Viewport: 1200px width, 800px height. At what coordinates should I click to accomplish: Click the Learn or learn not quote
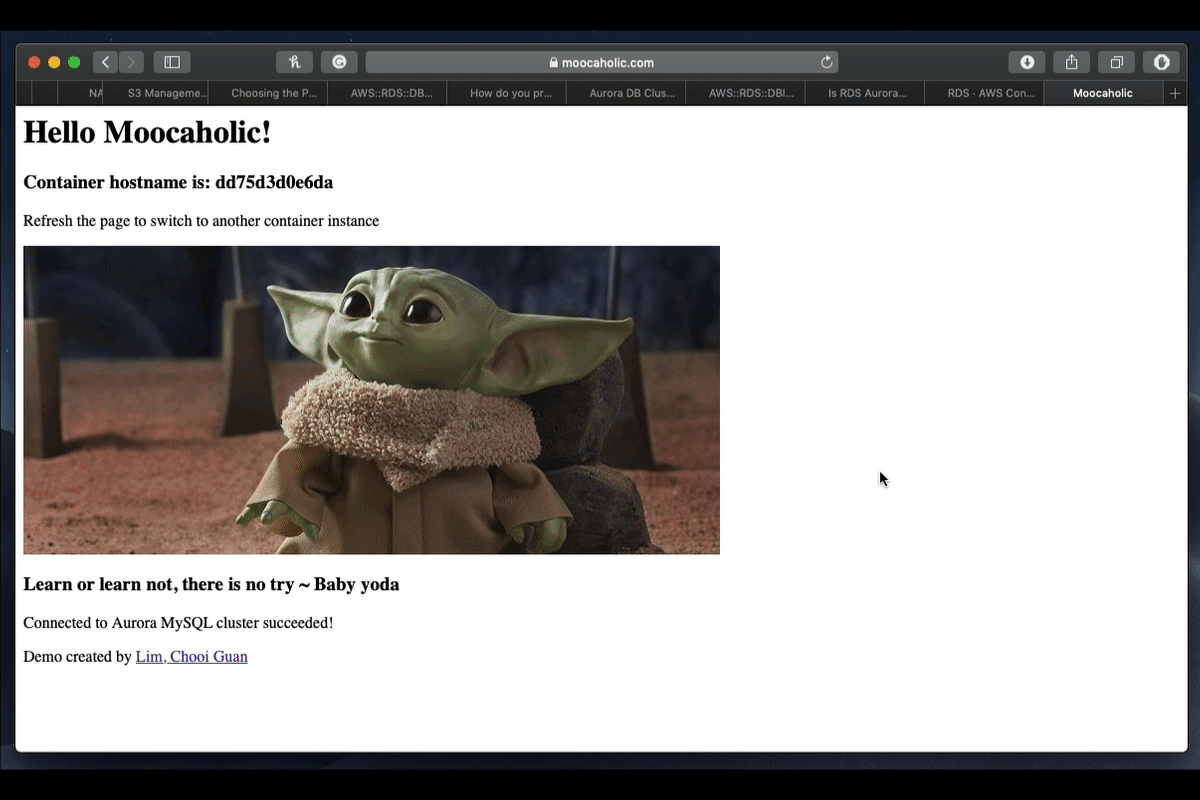[x=211, y=584]
